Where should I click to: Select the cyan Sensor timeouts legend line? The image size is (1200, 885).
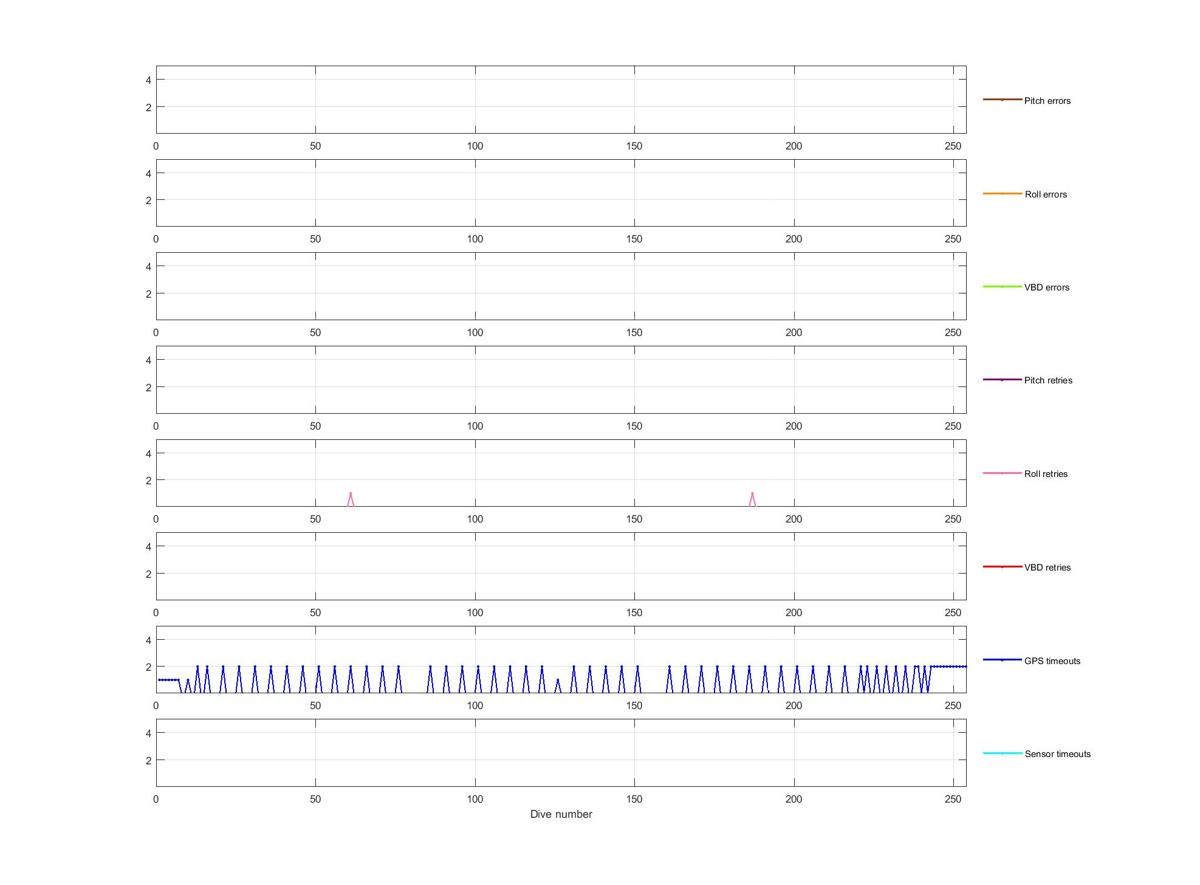(x=1002, y=753)
